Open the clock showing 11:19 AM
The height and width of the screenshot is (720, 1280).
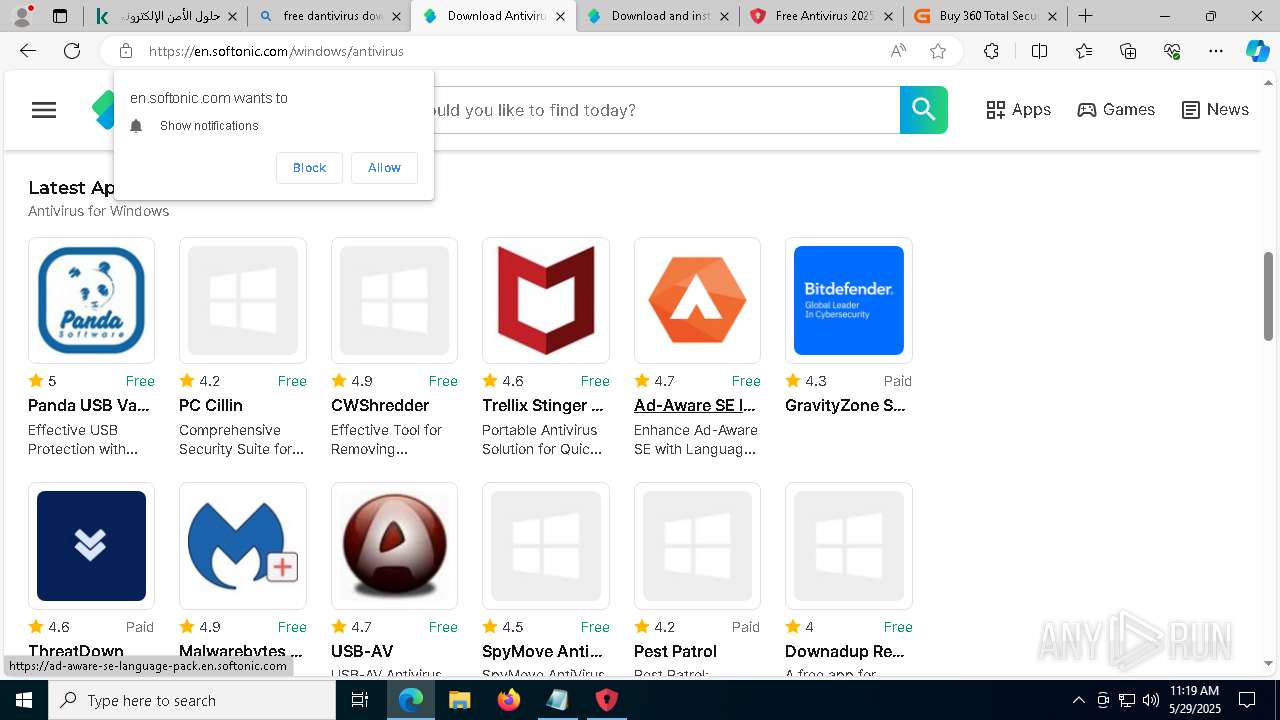pyautogui.click(x=1194, y=699)
